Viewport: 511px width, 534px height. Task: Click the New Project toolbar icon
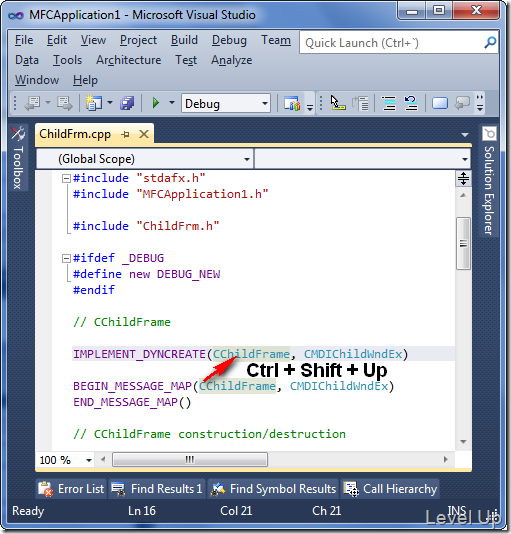point(94,103)
